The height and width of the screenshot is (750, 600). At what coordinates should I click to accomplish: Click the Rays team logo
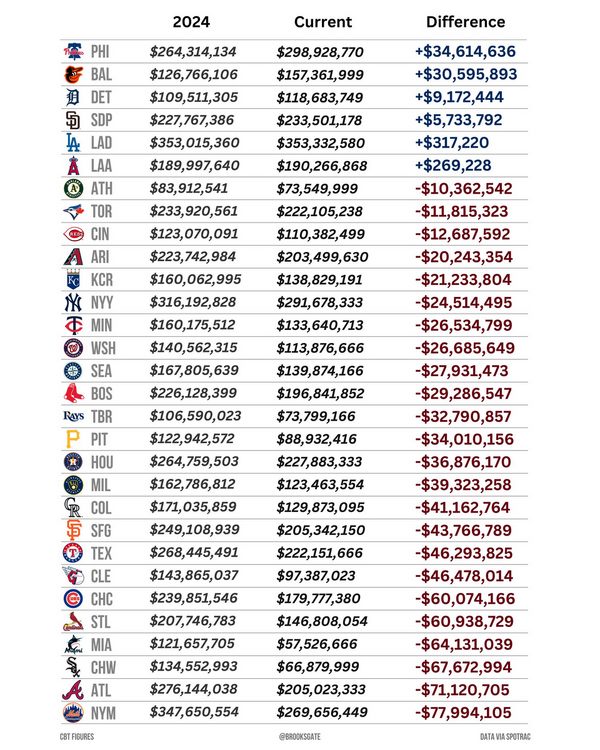click(73, 416)
